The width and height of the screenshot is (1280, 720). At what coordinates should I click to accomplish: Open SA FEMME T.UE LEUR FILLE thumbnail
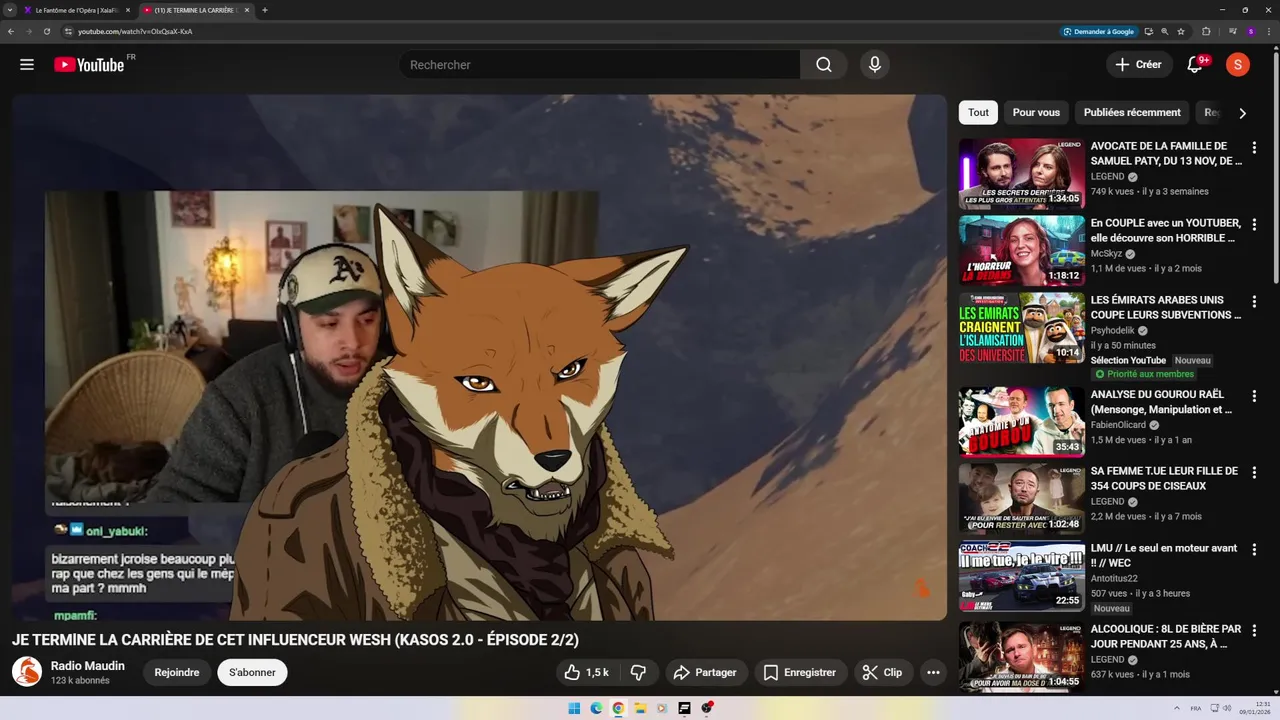pos(1022,498)
